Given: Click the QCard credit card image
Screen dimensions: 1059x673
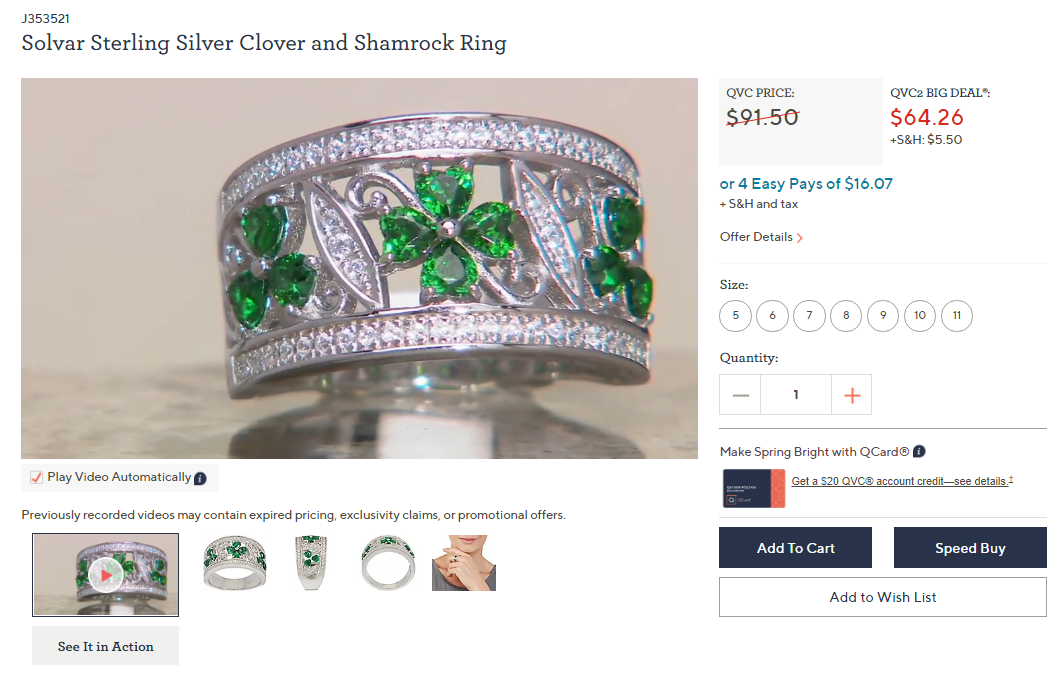Looking at the screenshot, I should pos(754,488).
